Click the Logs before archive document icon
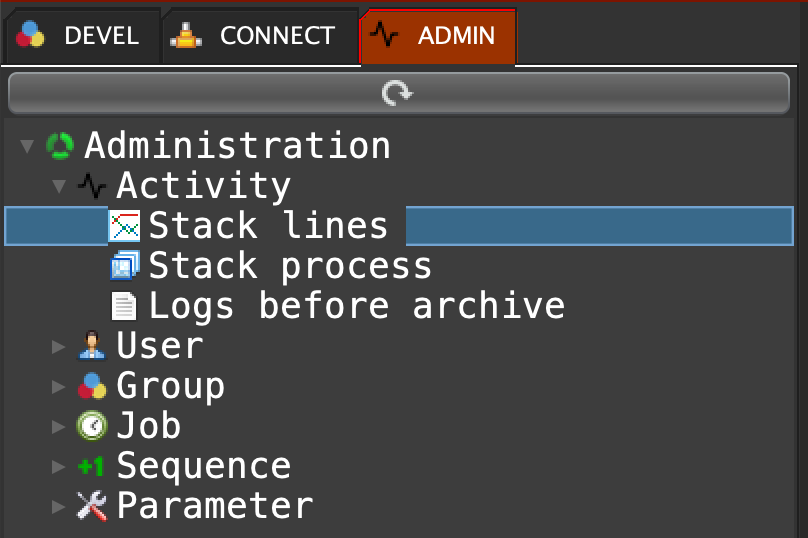 click(124, 306)
